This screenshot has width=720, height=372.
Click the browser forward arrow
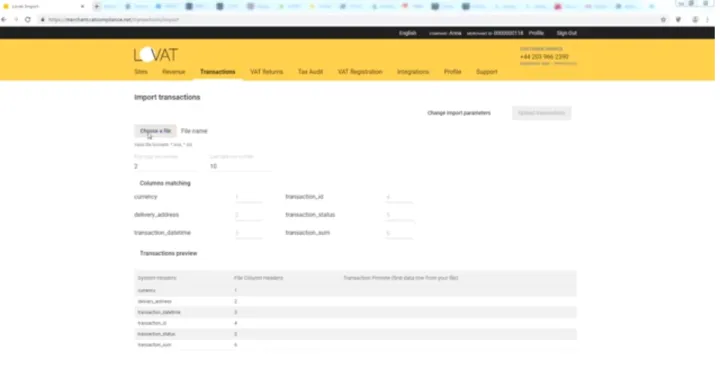pyautogui.click(x=16, y=20)
